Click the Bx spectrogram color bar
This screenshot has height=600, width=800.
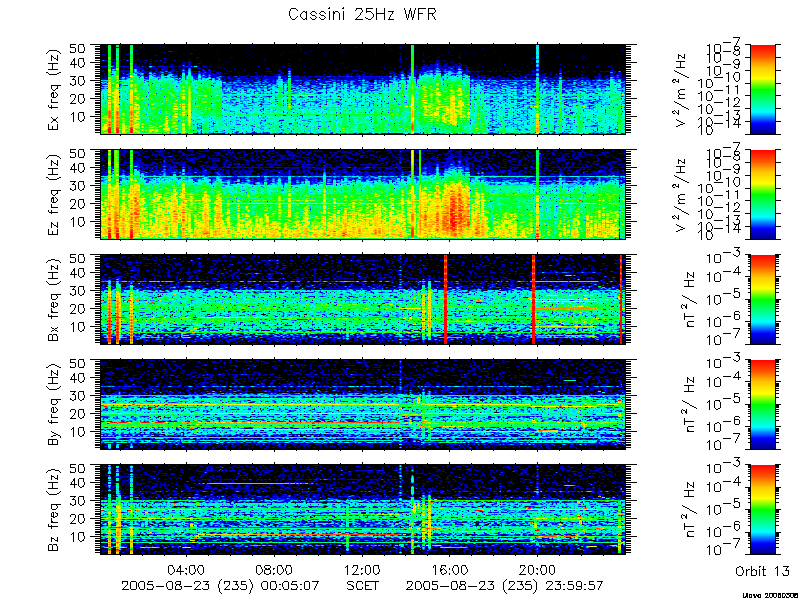tap(762, 299)
